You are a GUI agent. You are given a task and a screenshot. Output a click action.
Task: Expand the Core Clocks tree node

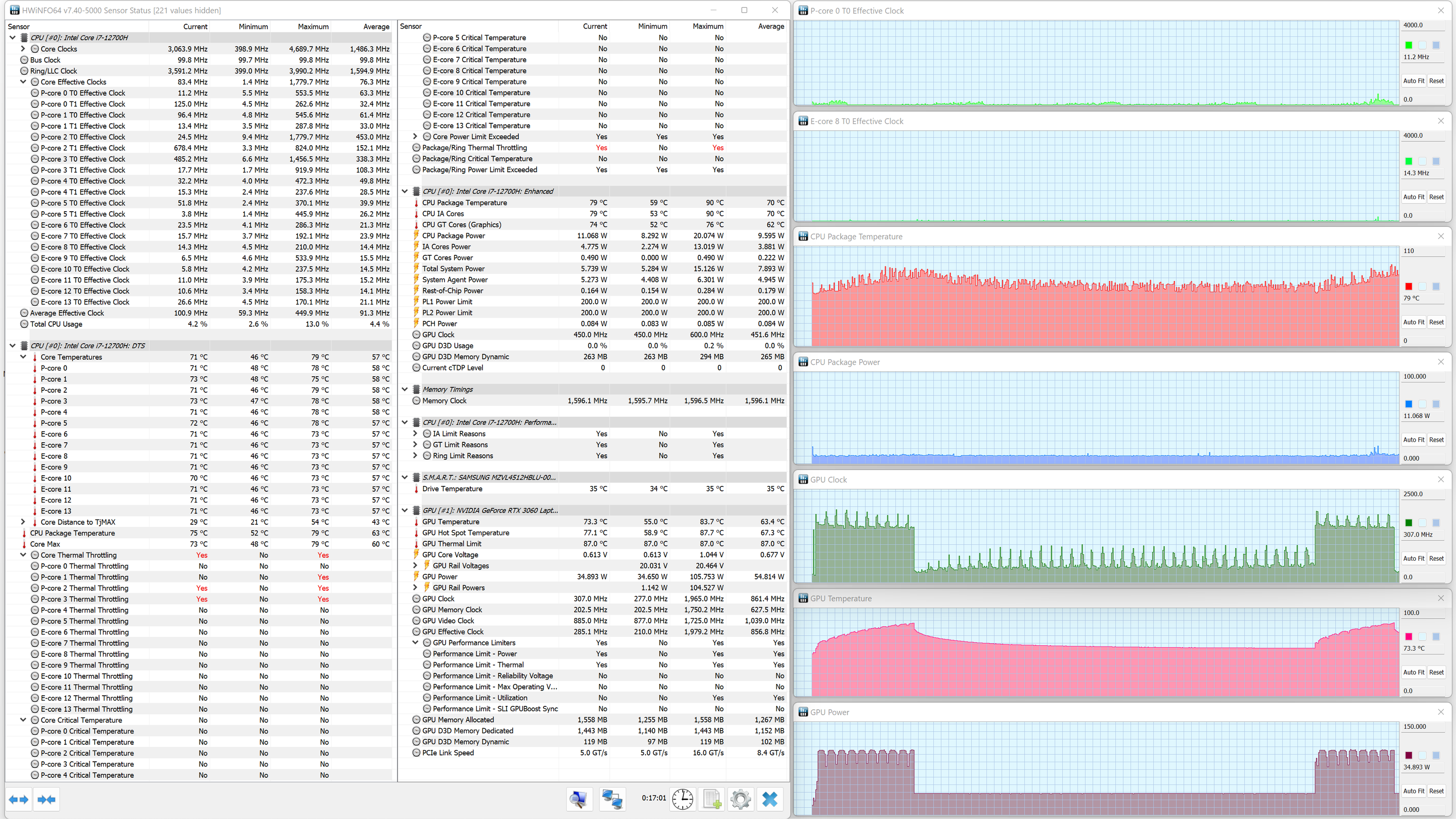point(23,49)
